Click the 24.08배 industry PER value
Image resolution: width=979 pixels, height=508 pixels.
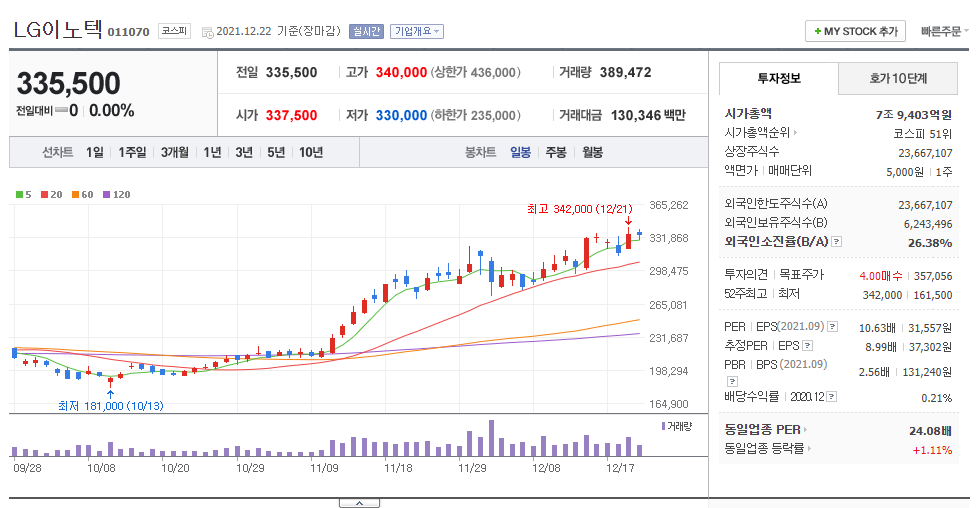pyautogui.click(x=930, y=431)
